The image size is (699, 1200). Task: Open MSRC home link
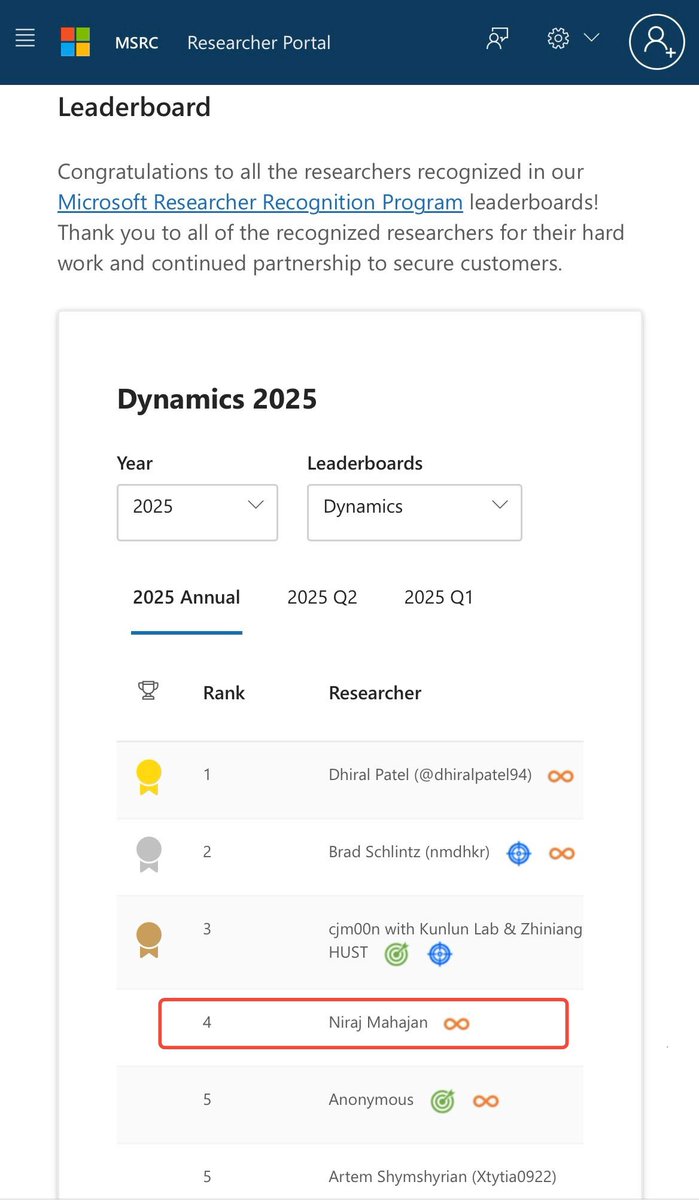(135, 42)
